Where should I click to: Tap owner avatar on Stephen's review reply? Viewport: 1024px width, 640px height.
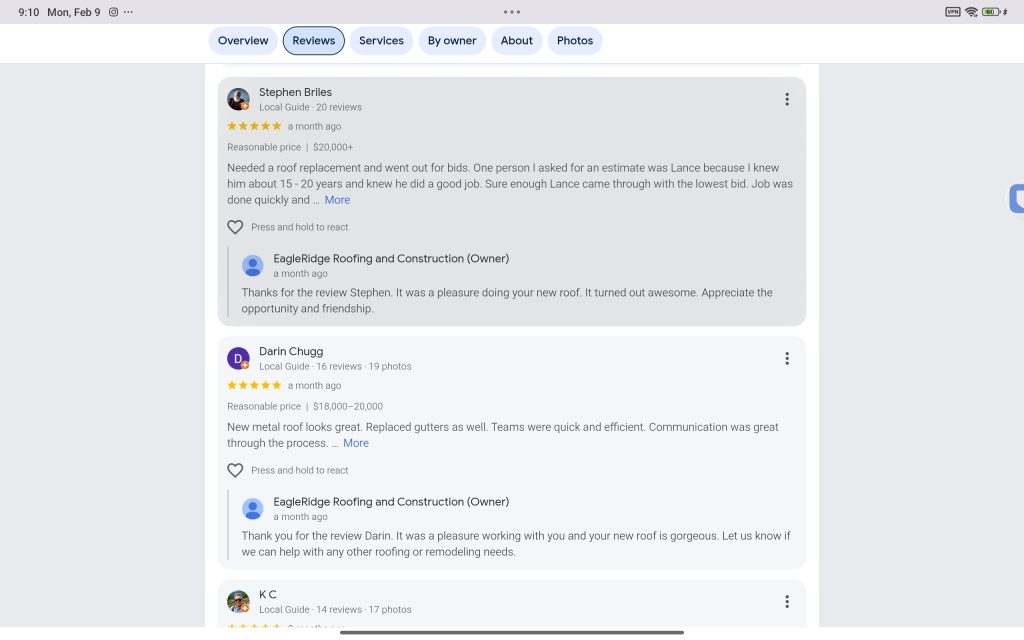253,265
